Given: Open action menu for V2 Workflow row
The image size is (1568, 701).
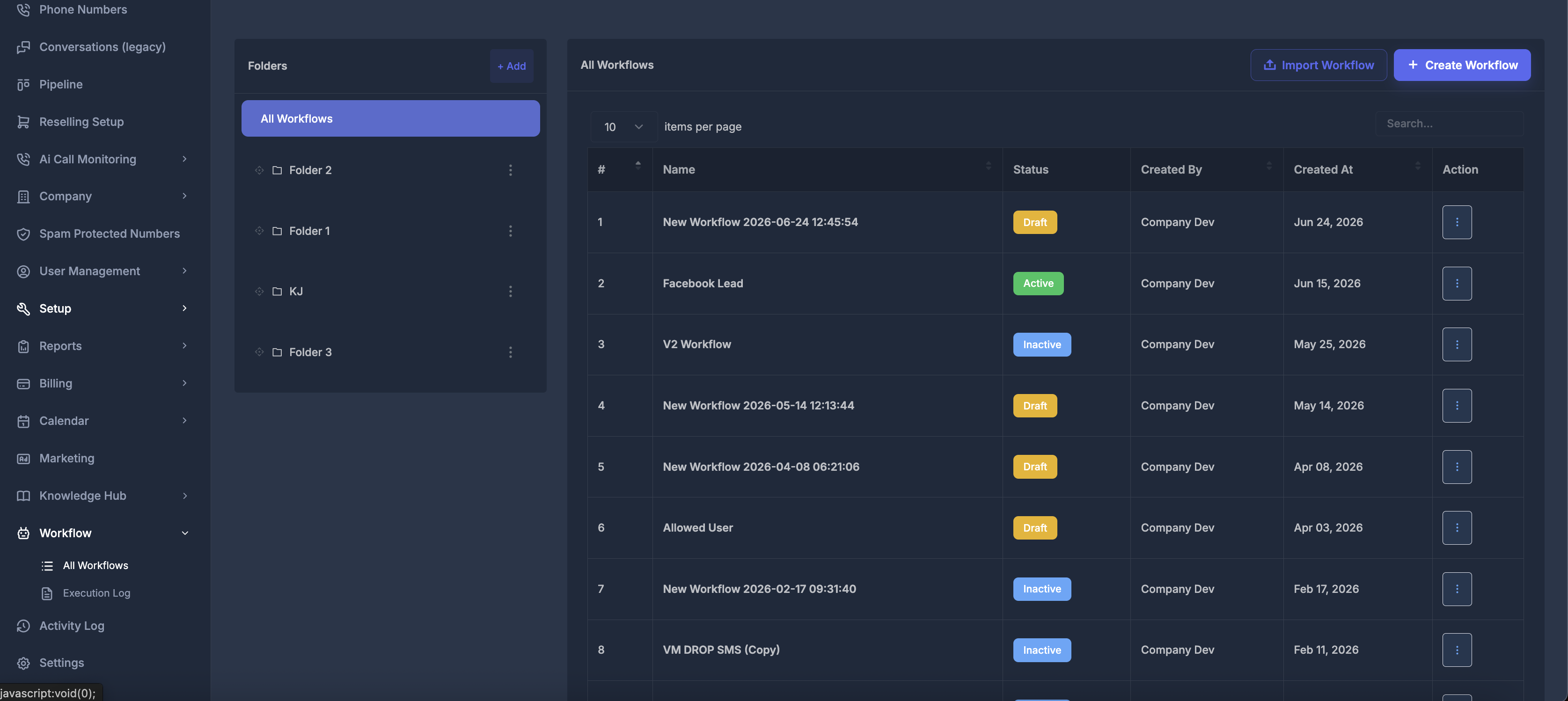Looking at the screenshot, I should [x=1457, y=344].
